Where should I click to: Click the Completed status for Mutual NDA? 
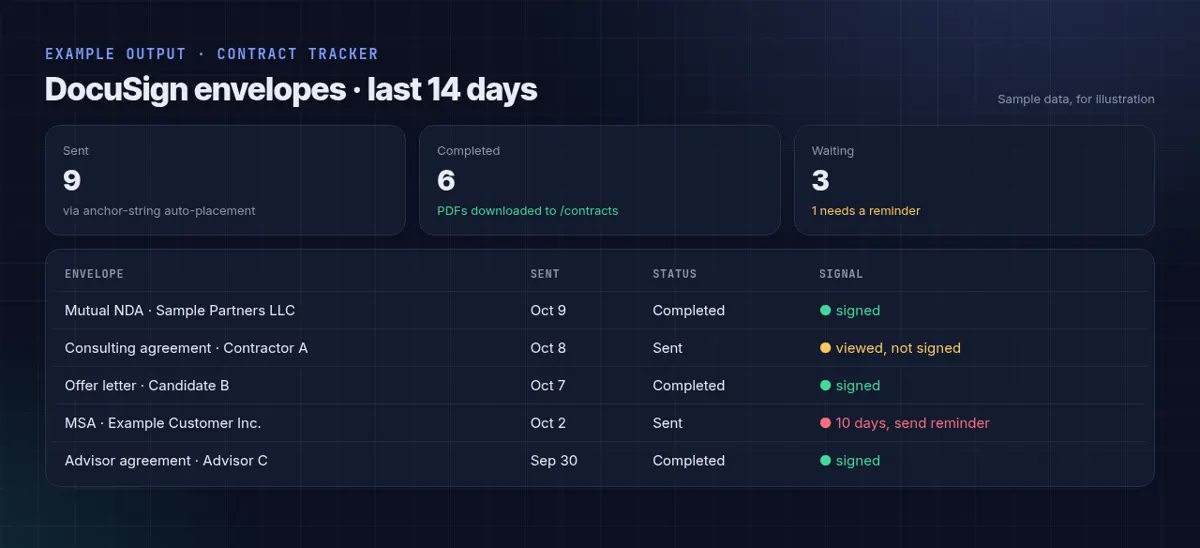(689, 310)
